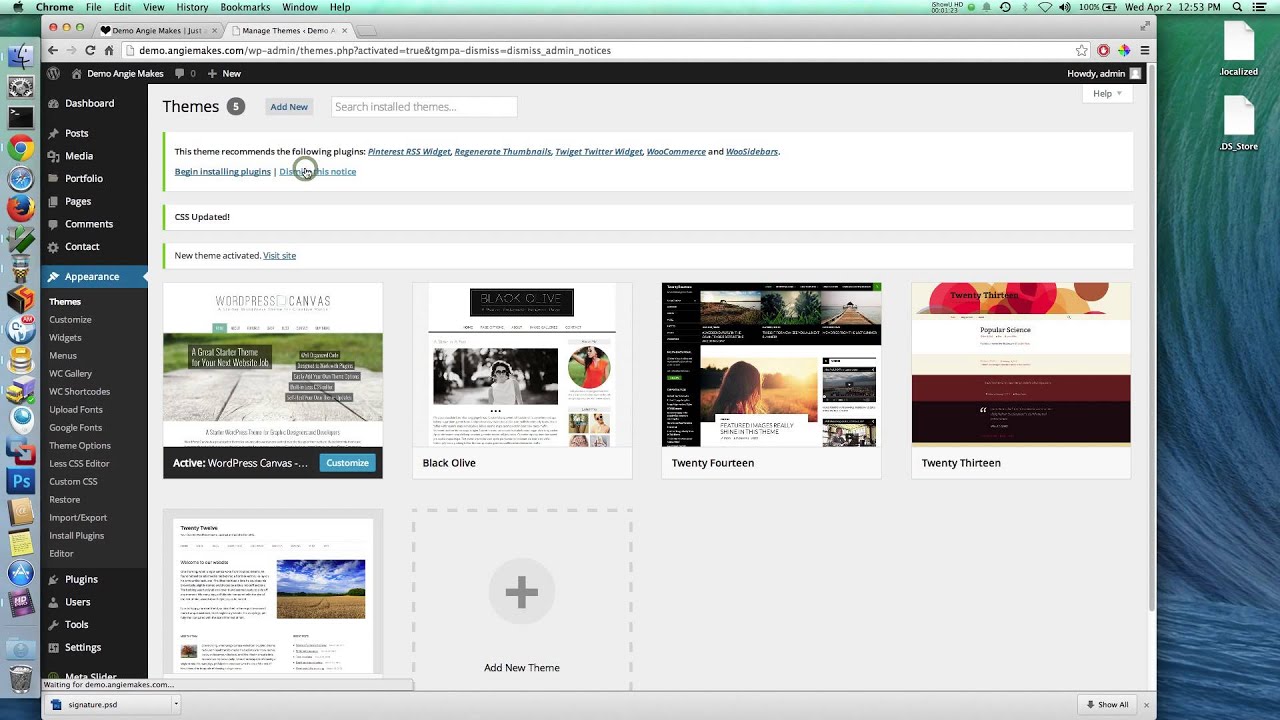
Task: Open Users in the WordPress sidebar
Action: [78, 602]
